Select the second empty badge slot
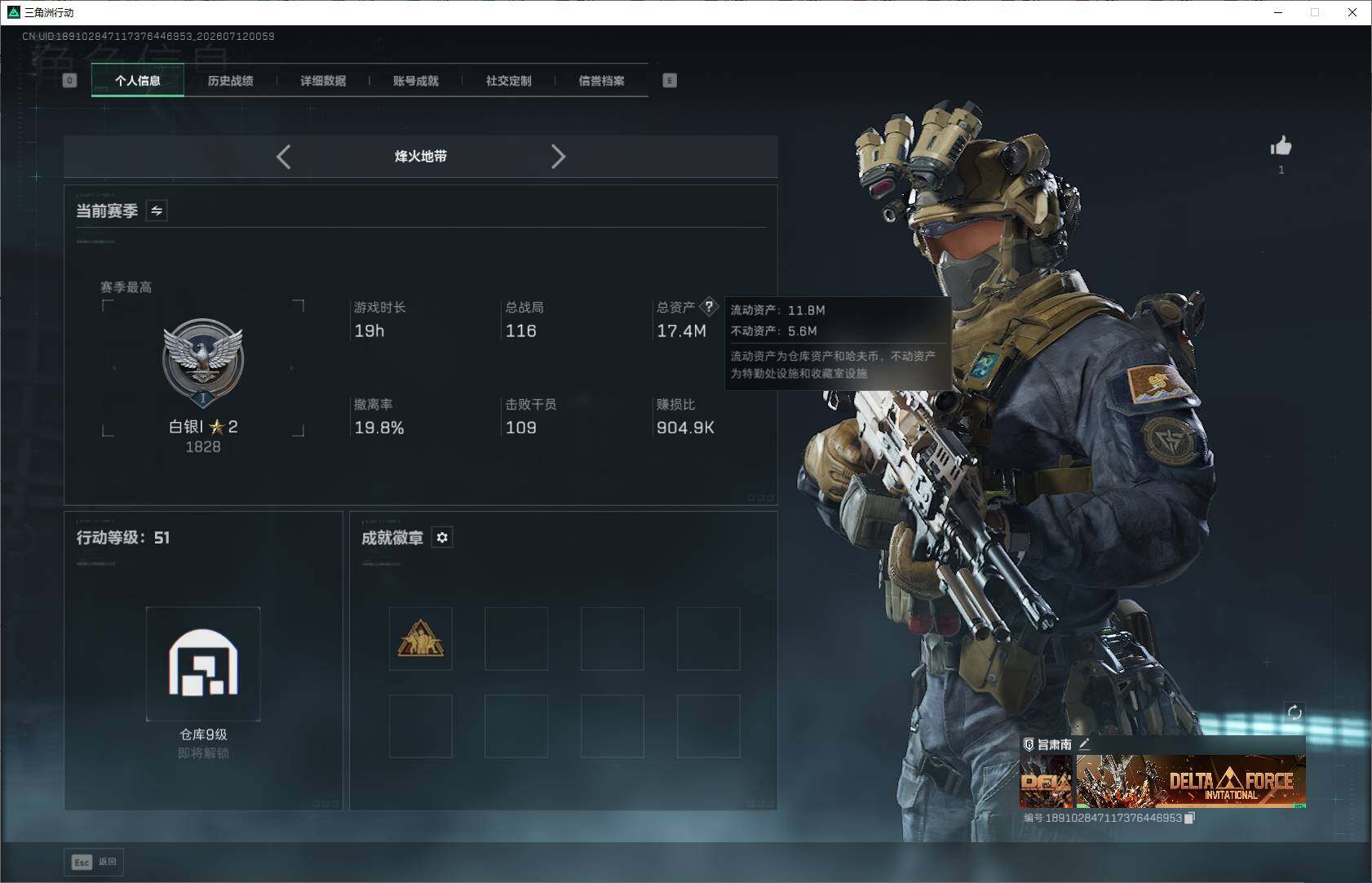 tap(516, 639)
